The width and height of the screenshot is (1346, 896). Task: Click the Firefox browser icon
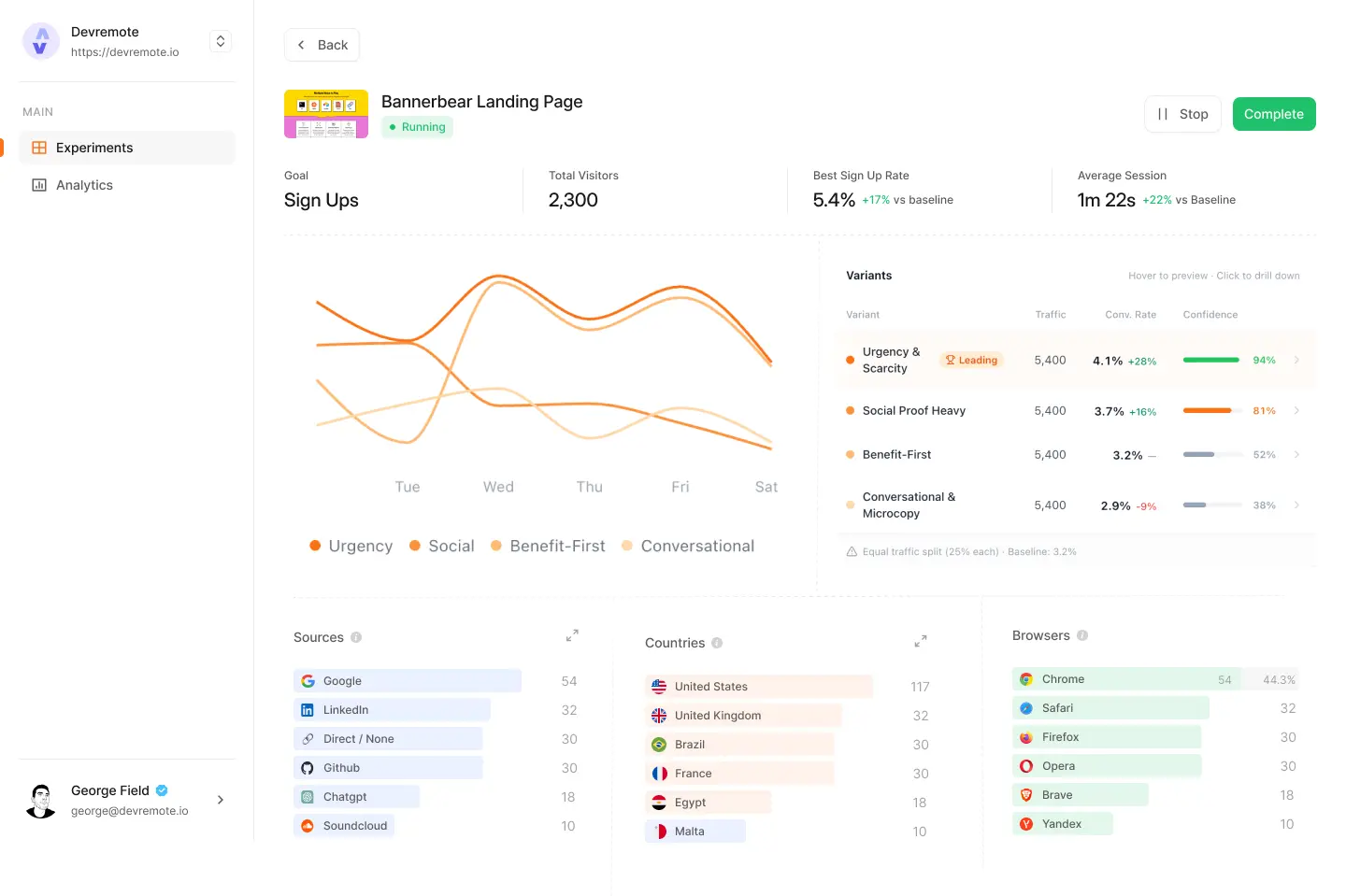click(x=1026, y=737)
